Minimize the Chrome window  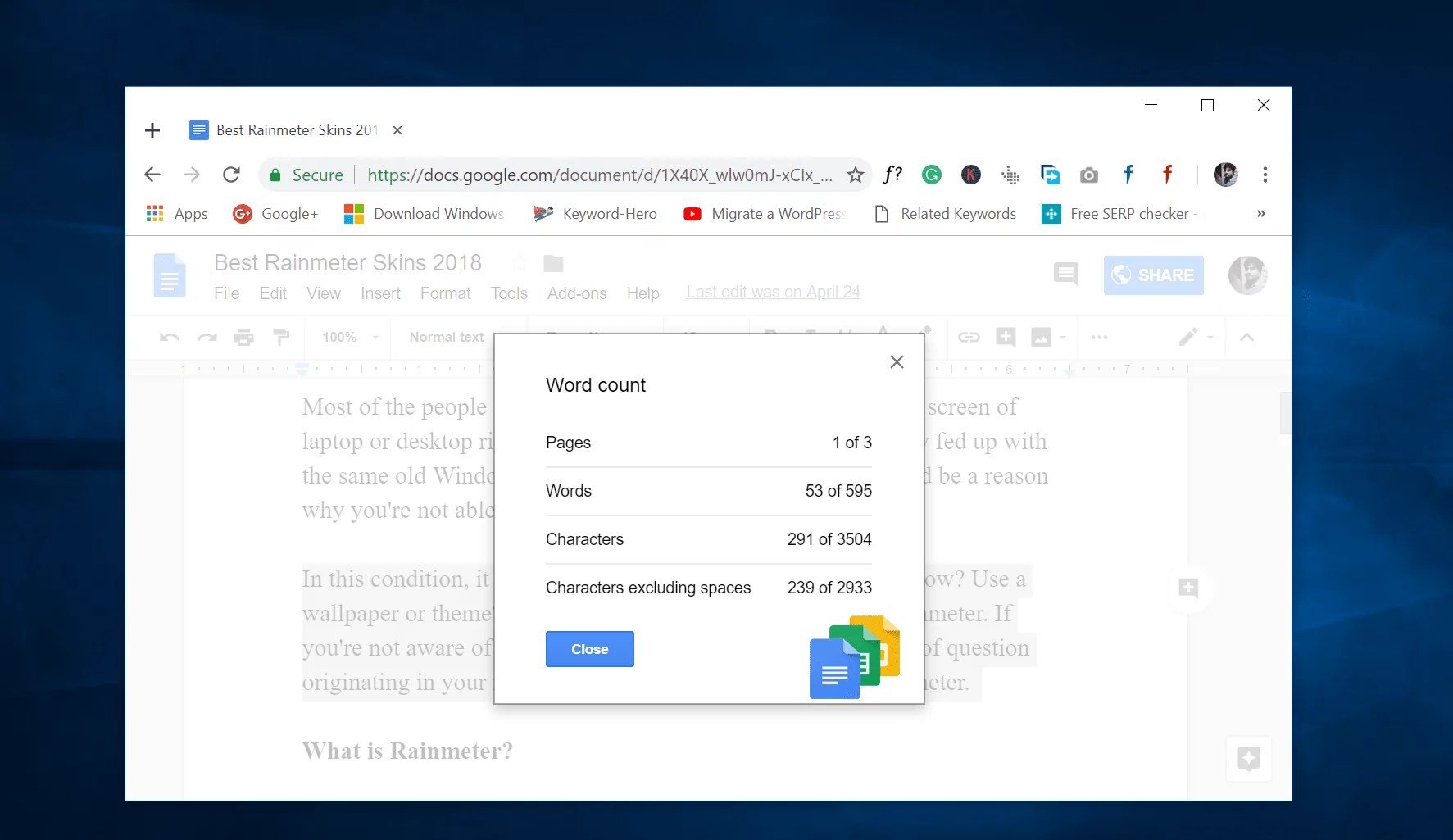[x=1151, y=105]
